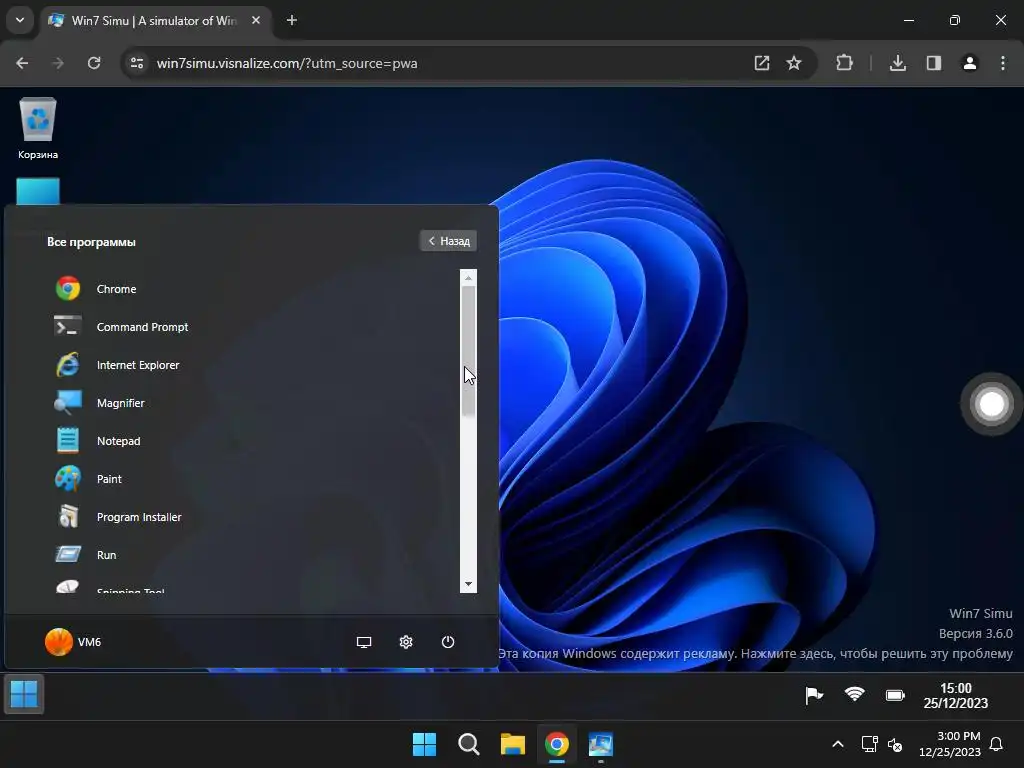Open the tab search dropdown arrow
Screen dimensions: 1024x768
(20, 20)
